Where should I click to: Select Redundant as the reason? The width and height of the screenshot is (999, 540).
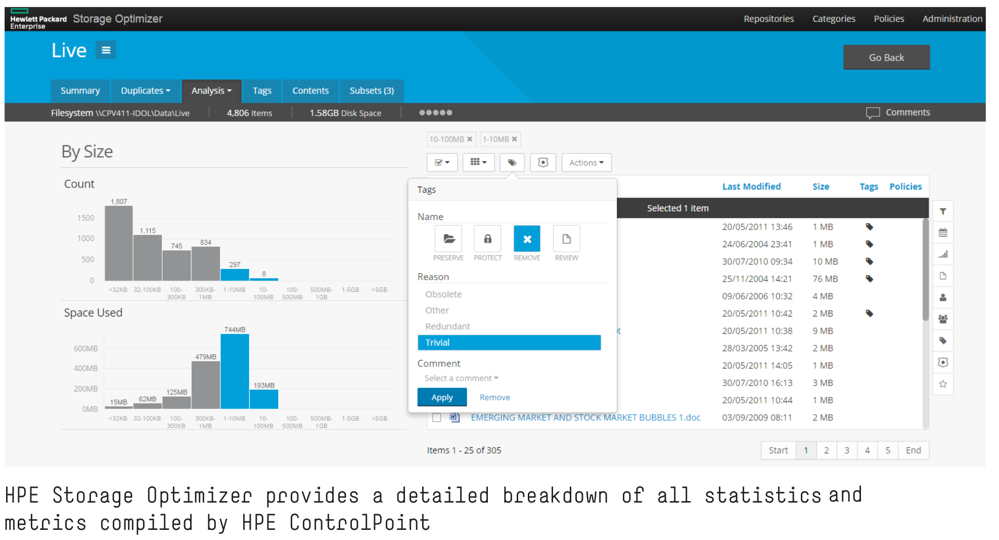[x=509, y=326]
